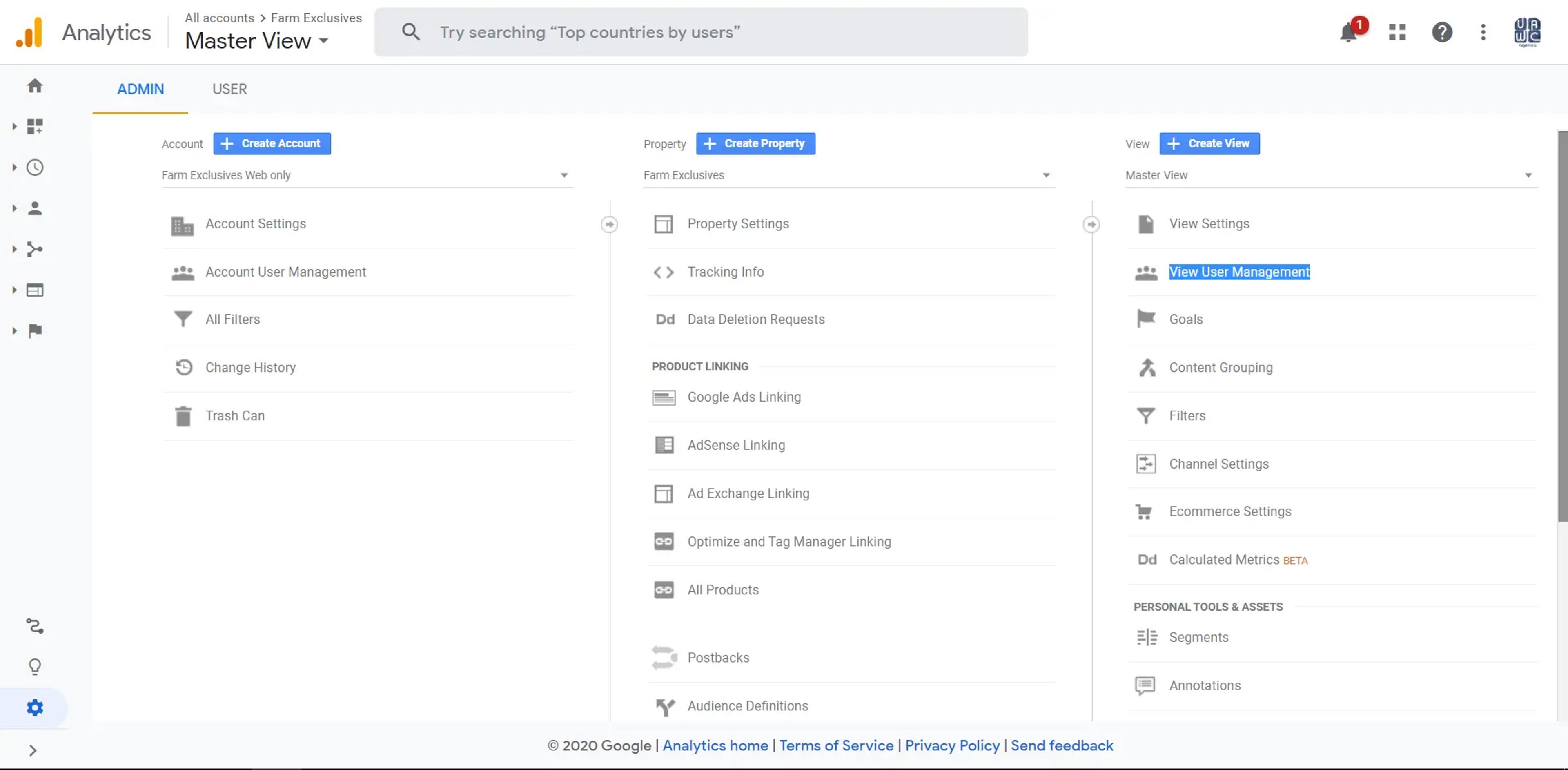This screenshot has width=1568, height=770.
Task: Click the Create Property button
Action: coord(755,144)
